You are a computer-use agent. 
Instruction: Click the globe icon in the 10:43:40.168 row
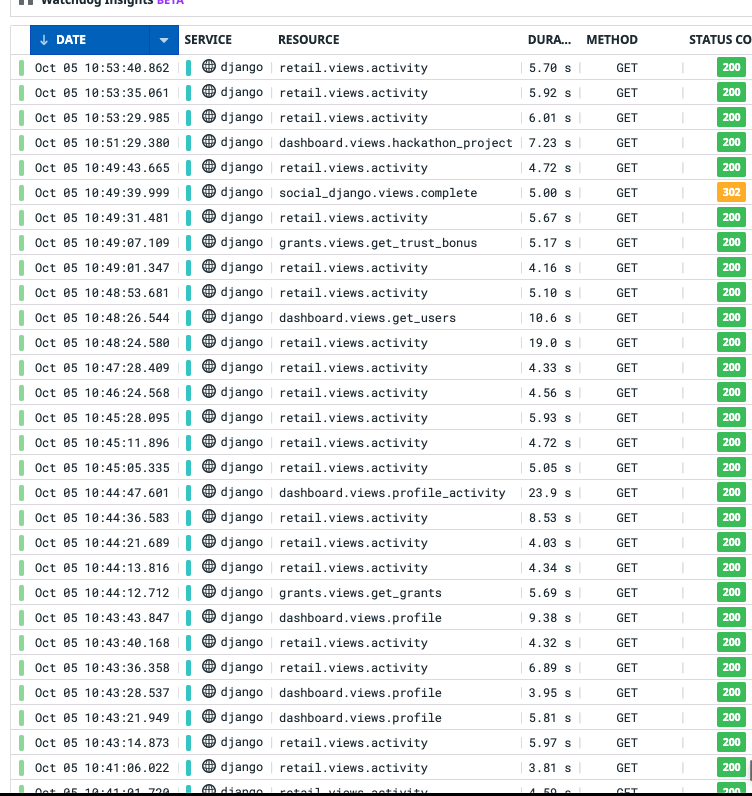click(209, 642)
